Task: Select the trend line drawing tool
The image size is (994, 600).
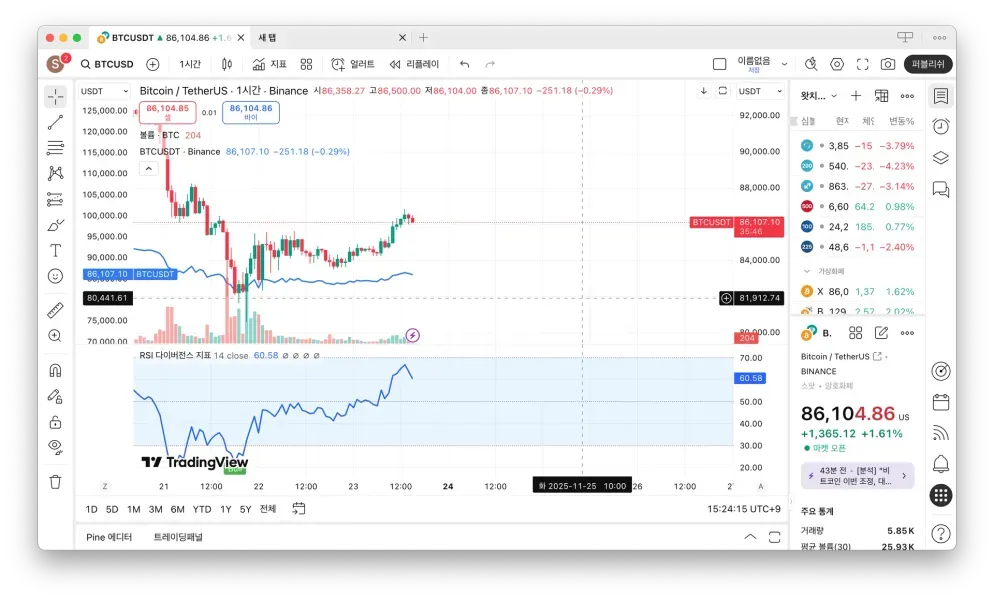Action: [x=56, y=122]
